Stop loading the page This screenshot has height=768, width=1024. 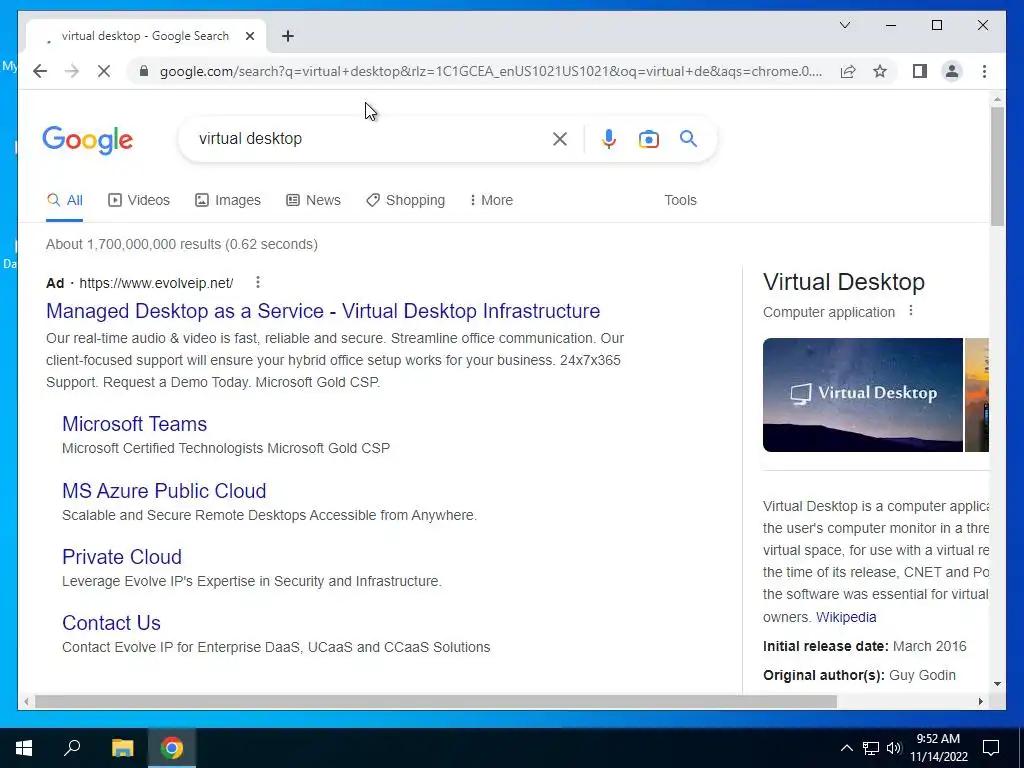[x=104, y=71]
